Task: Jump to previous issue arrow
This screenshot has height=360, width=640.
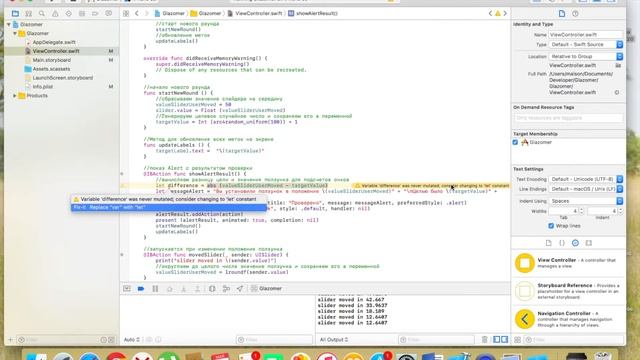Action: coord(490,13)
